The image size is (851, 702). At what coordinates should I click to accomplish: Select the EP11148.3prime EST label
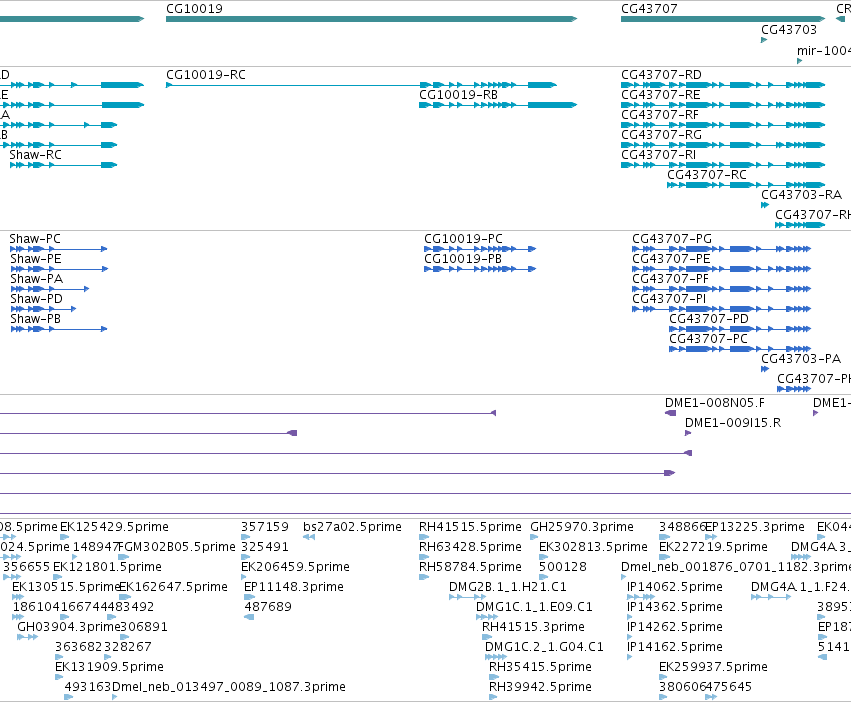pos(294,587)
